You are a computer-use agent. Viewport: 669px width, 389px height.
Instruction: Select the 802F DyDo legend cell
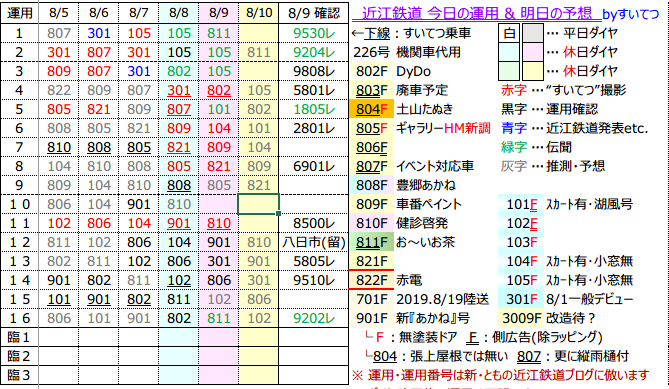(372, 71)
